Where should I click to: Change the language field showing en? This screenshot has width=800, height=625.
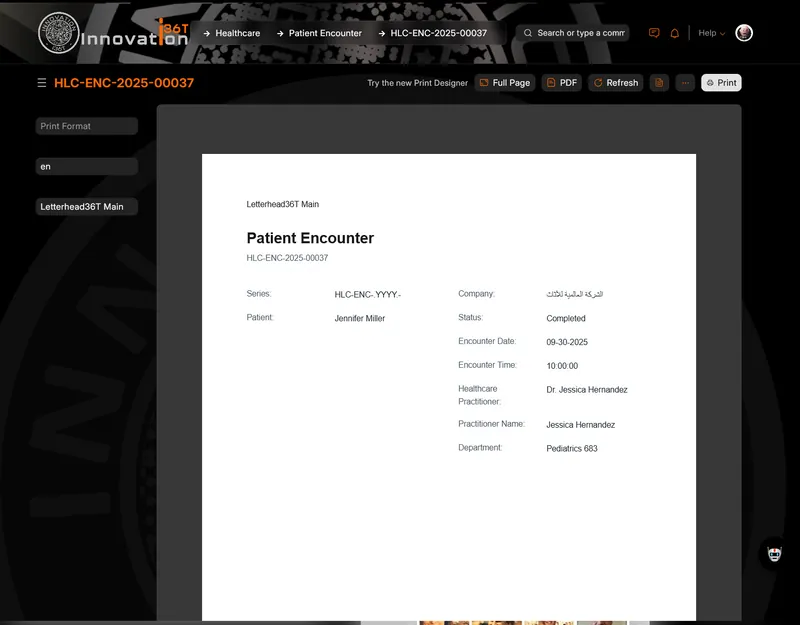coord(87,166)
